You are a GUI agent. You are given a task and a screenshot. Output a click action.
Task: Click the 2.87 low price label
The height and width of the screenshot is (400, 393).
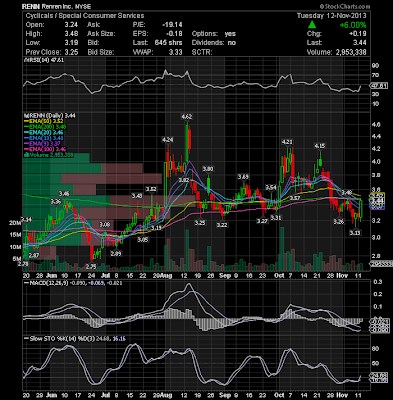[x=34, y=255]
